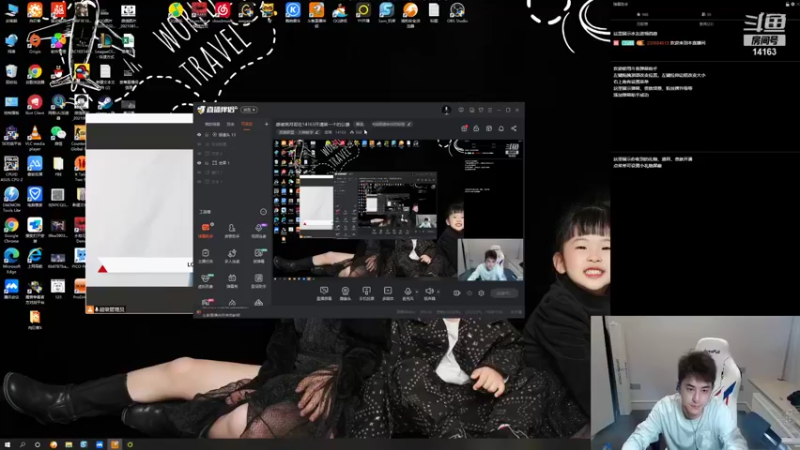Lock the 全屏 1 source layer
Screen dimensions: 800x450
click(x=207, y=163)
